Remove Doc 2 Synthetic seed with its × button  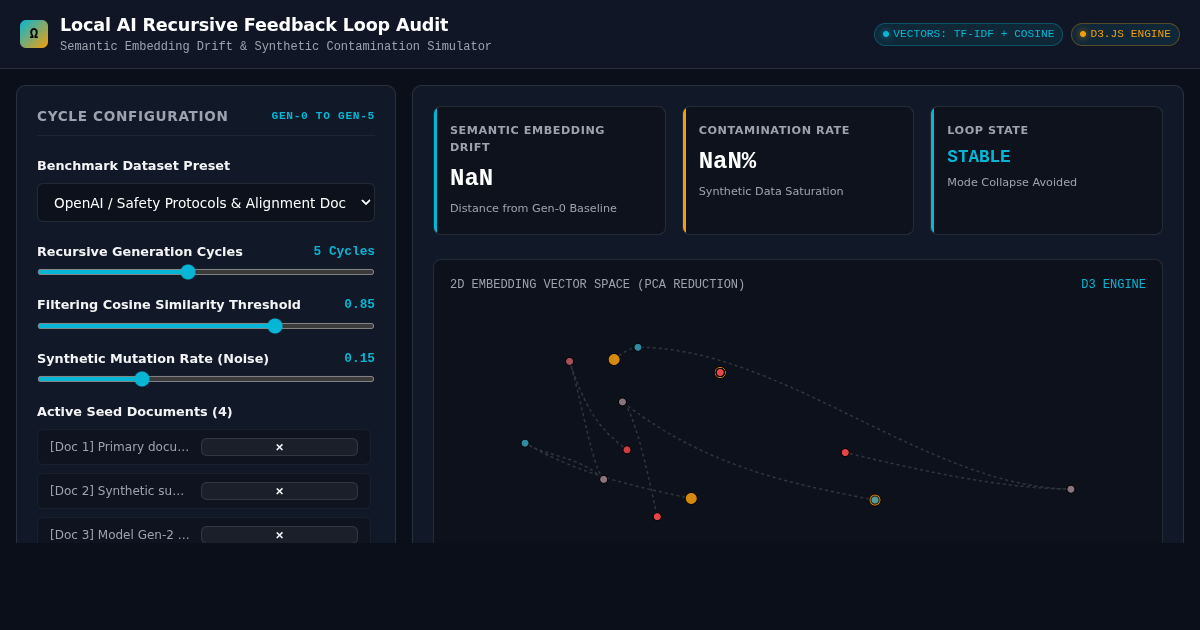[x=279, y=491]
